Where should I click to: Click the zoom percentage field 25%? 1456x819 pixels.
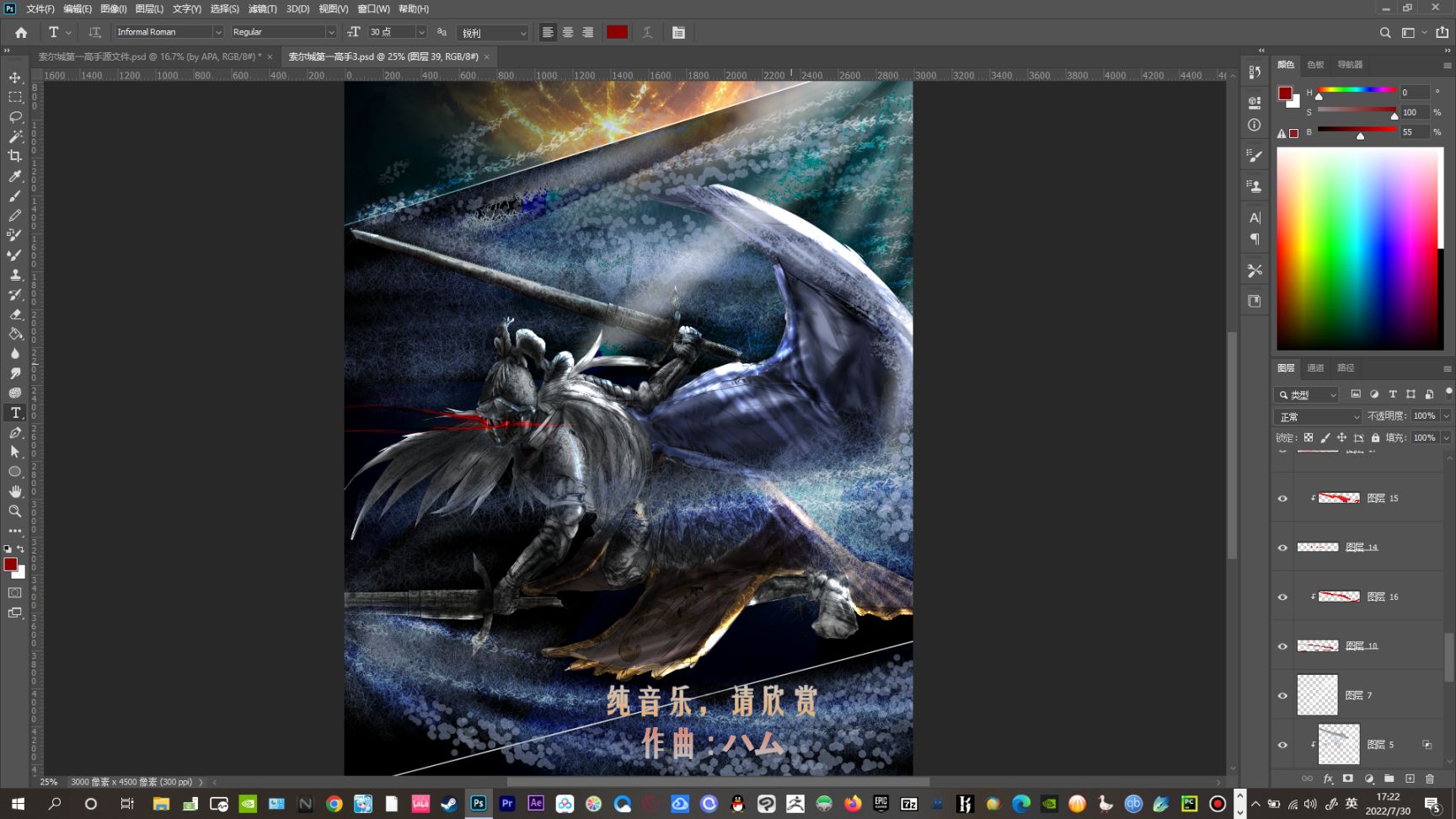[x=49, y=782]
